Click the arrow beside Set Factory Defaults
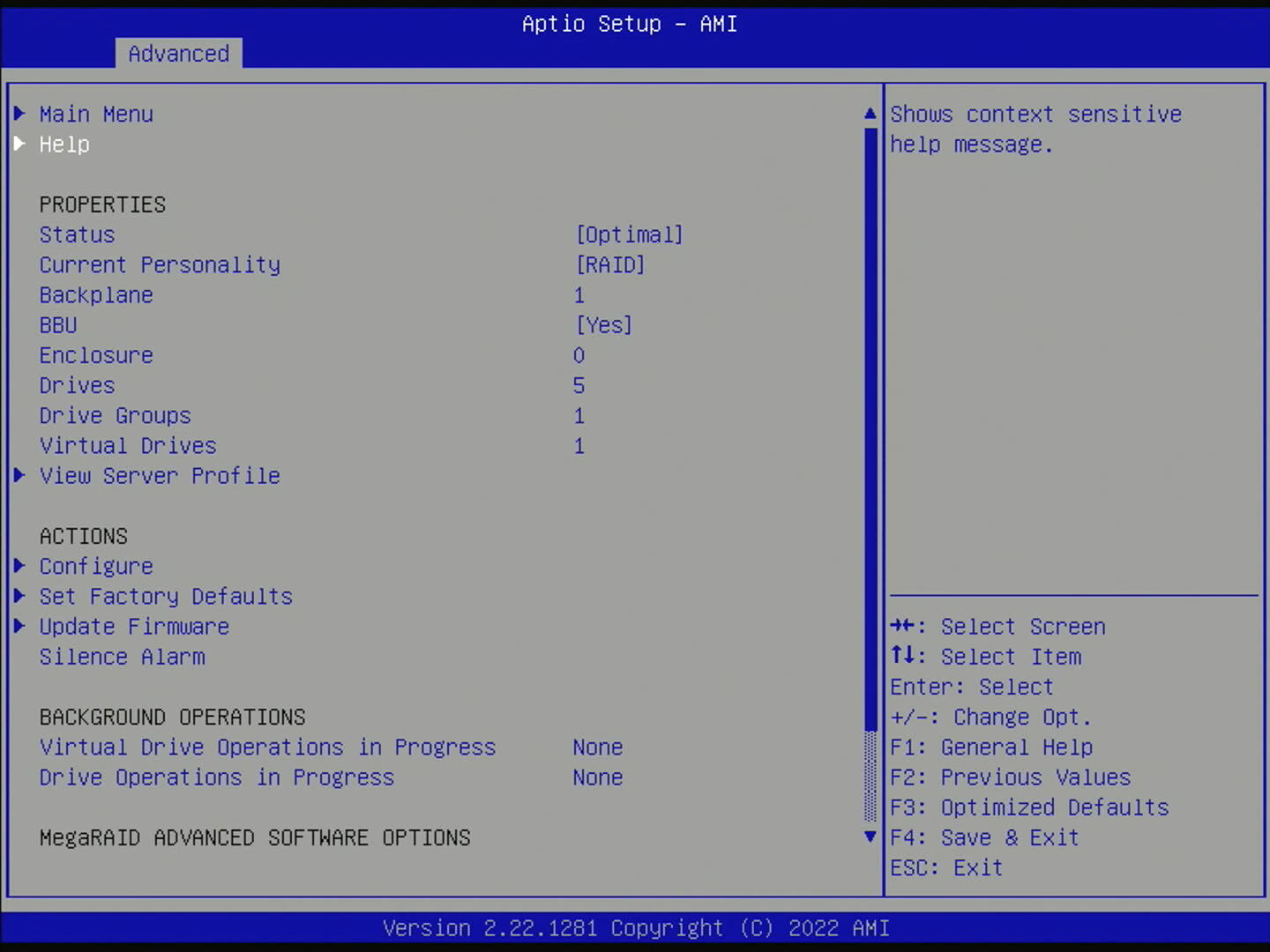Screen dimensions: 1270x952 click(19, 596)
